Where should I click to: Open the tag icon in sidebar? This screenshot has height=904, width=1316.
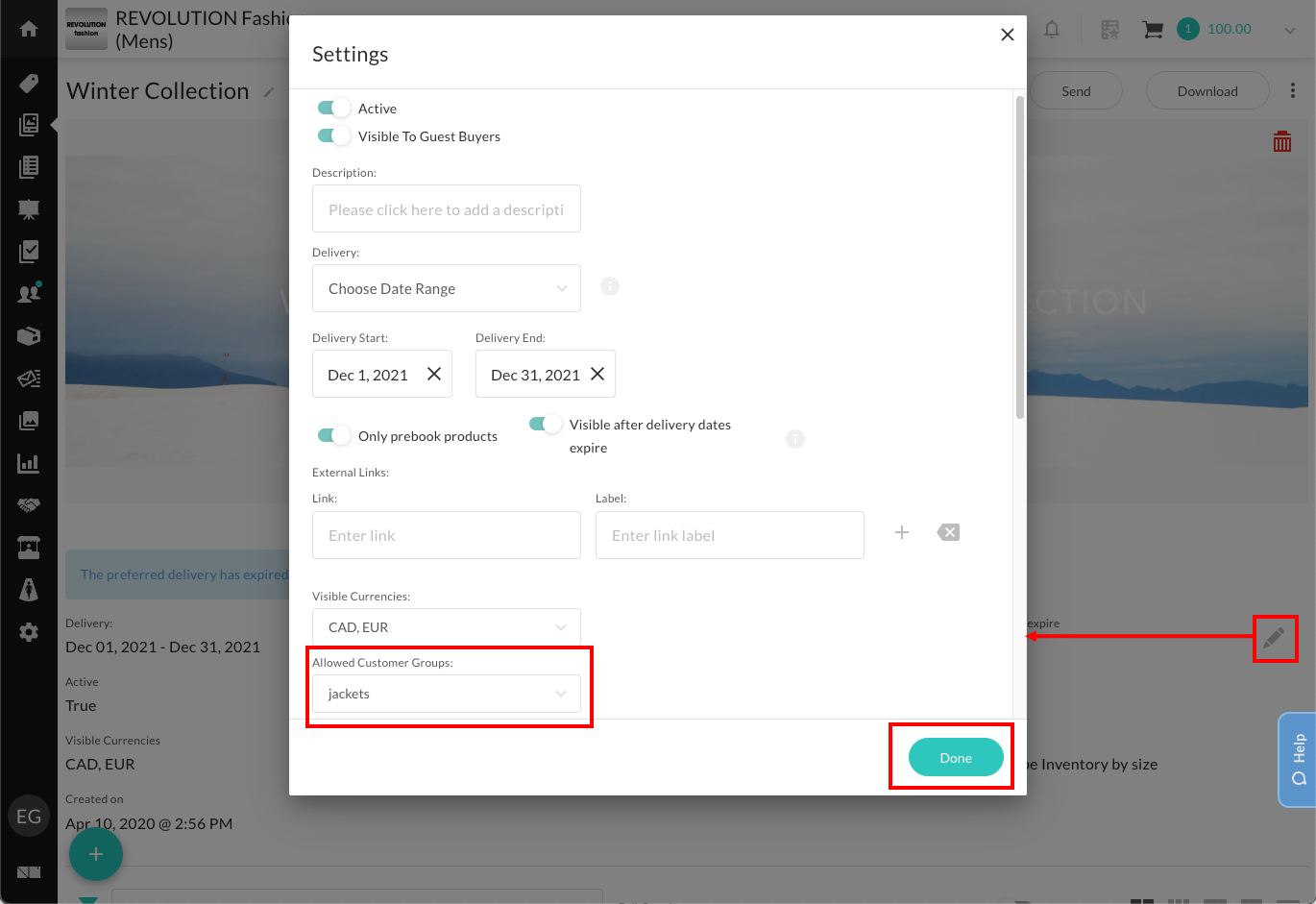click(x=29, y=84)
